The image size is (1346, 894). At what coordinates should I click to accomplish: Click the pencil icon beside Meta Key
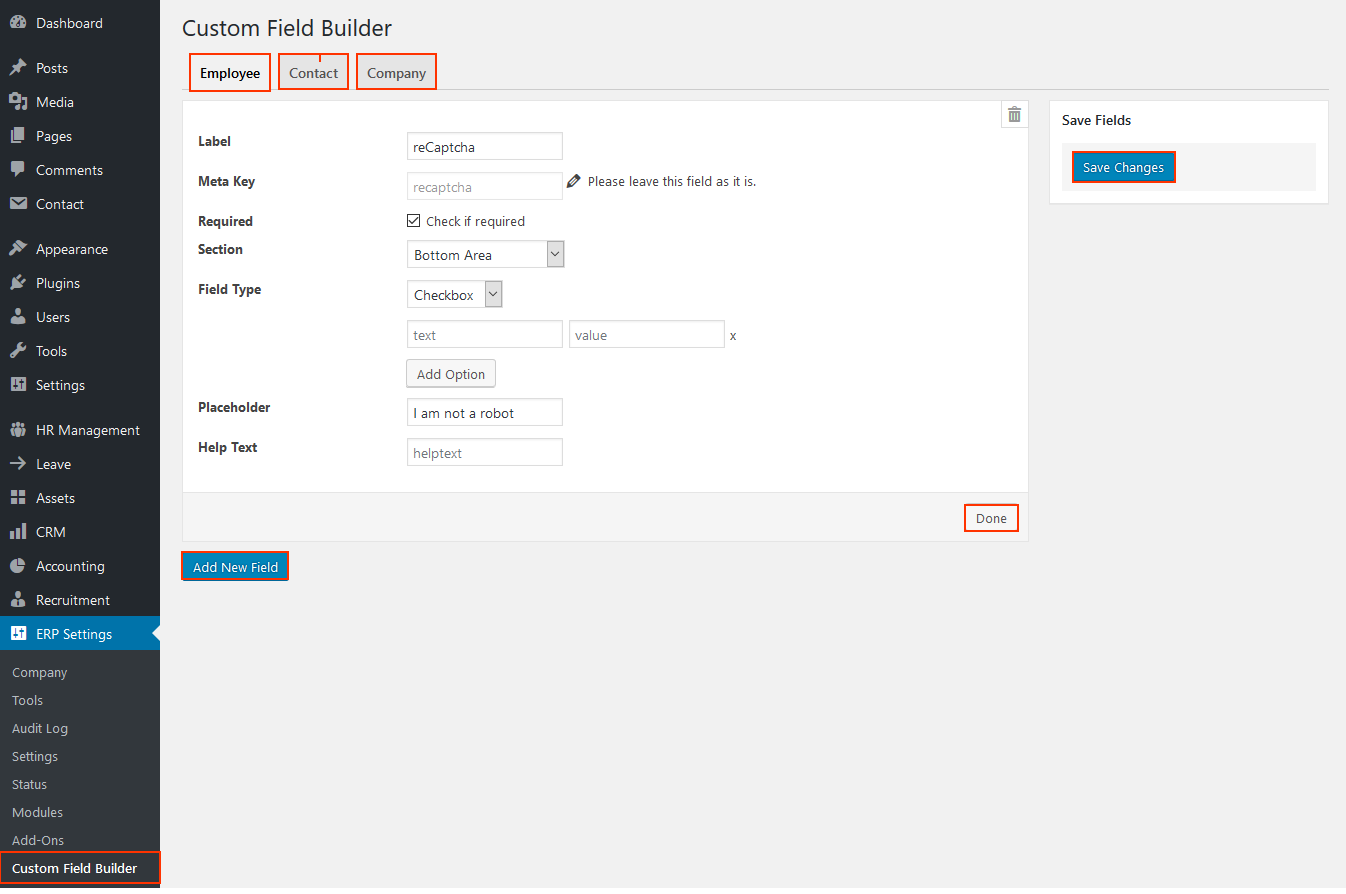tap(573, 180)
